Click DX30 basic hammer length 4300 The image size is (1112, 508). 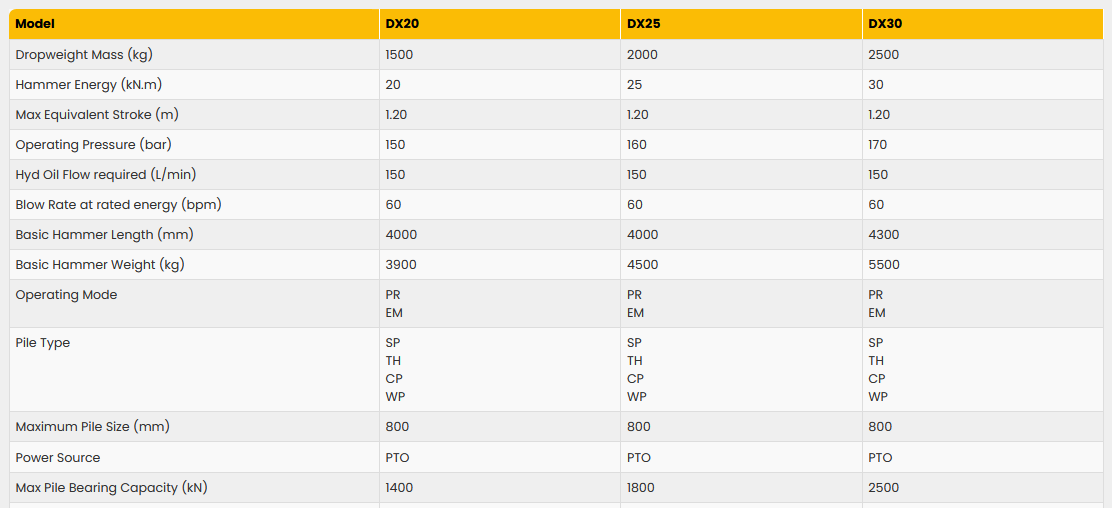[884, 235]
